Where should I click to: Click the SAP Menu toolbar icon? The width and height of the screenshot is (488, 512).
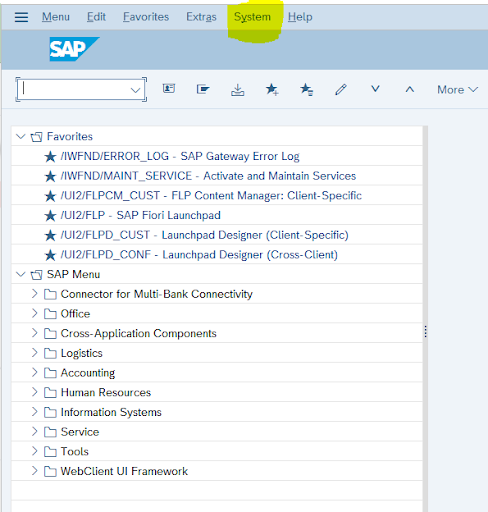(x=203, y=89)
